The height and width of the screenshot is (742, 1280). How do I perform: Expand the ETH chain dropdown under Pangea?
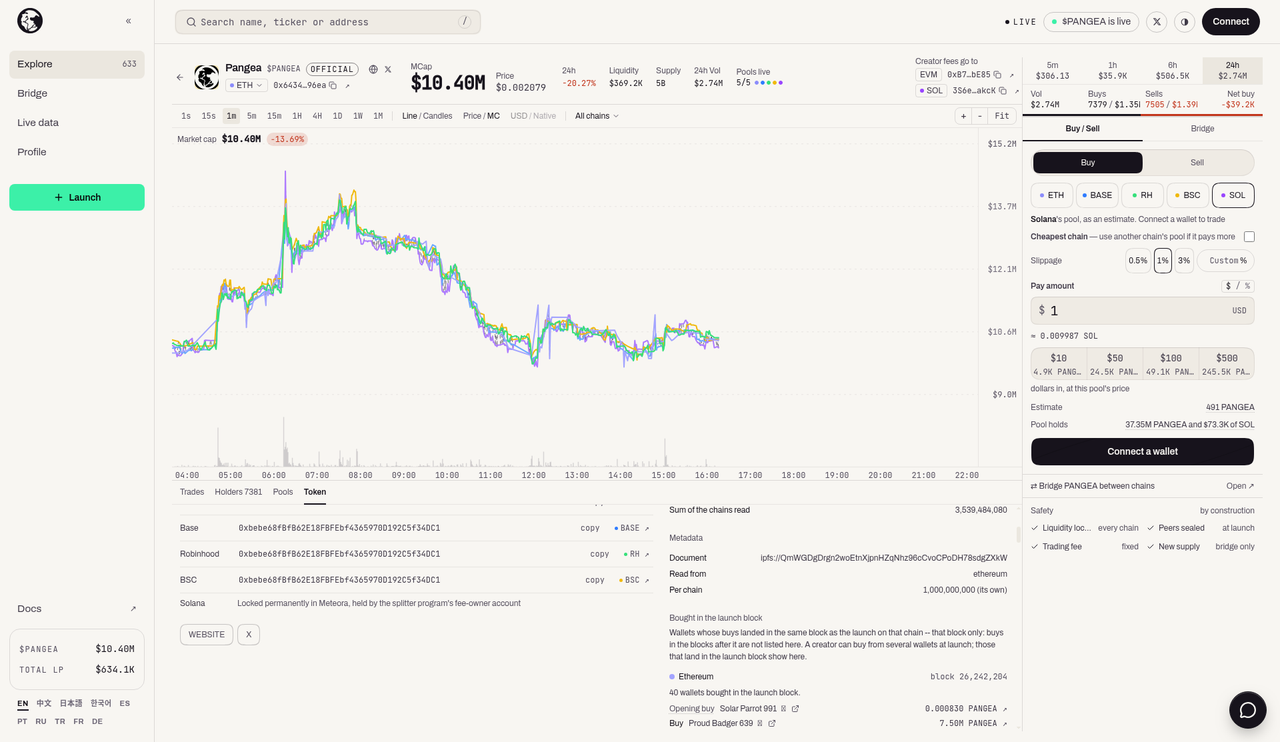tap(246, 86)
